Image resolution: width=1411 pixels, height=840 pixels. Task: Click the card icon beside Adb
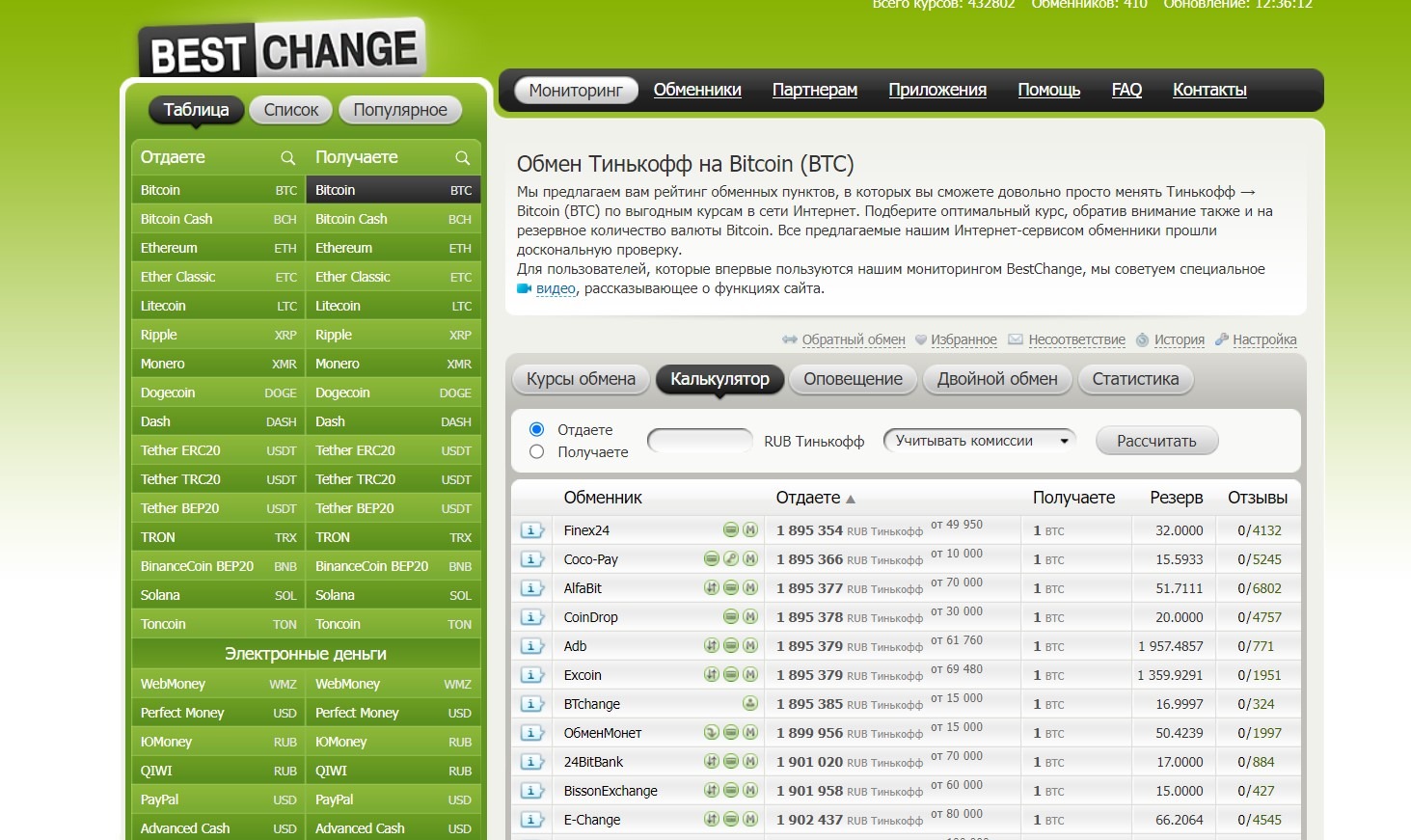pyautogui.click(x=731, y=646)
